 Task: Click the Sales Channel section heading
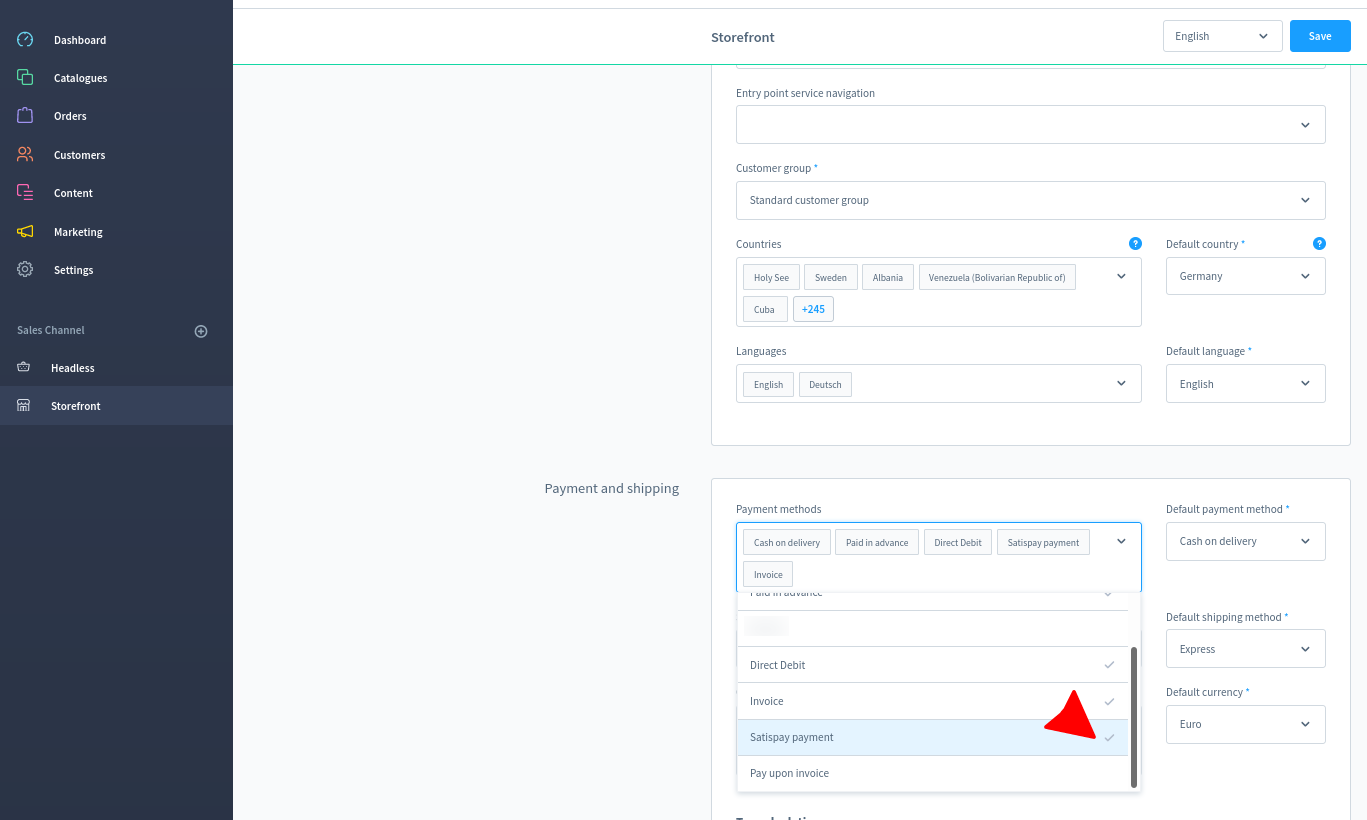coord(51,330)
